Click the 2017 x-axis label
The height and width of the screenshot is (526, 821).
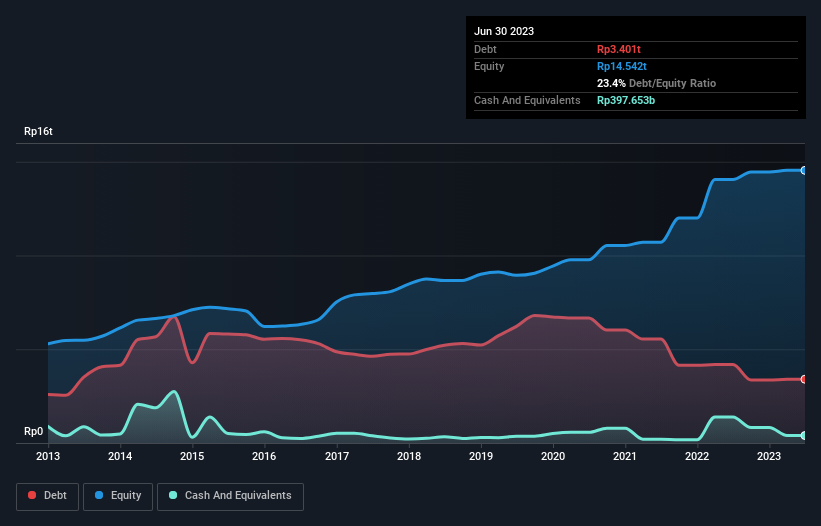click(x=337, y=456)
